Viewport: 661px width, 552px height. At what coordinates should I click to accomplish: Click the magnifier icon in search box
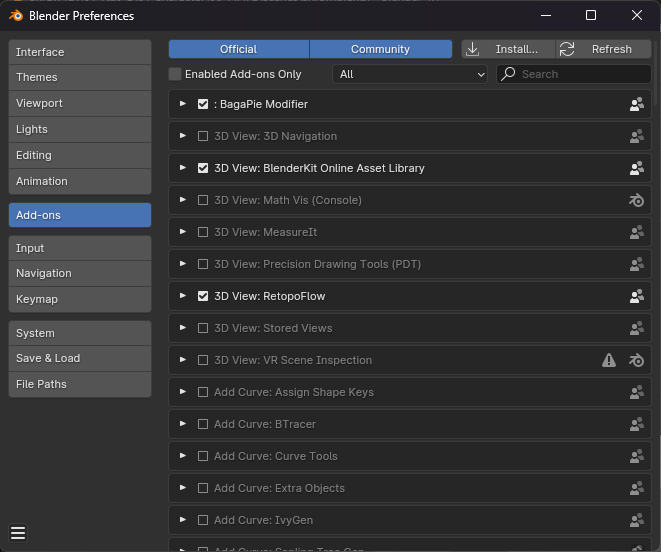click(x=508, y=74)
